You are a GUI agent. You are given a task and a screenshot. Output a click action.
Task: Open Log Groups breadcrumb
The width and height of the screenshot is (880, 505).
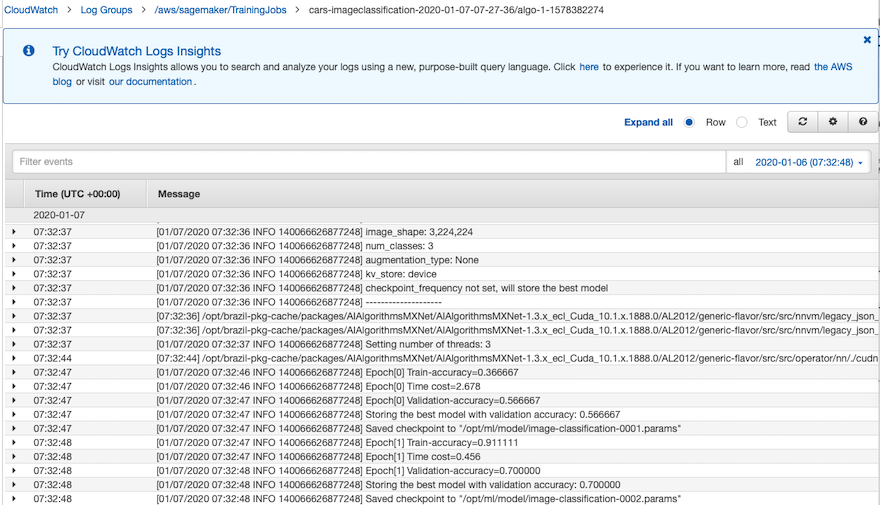click(106, 10)
